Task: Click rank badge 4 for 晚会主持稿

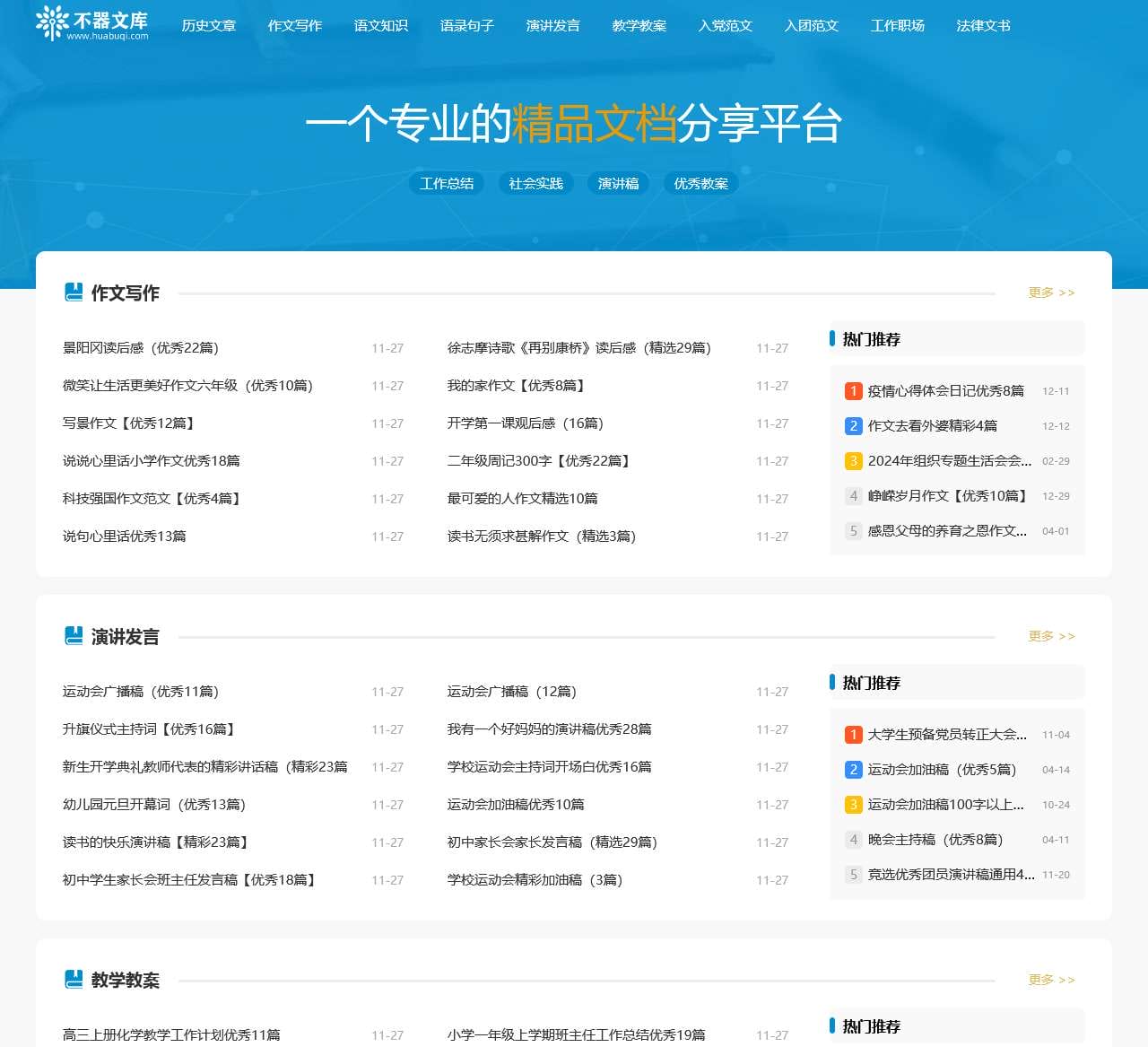Action: point(853,840)
